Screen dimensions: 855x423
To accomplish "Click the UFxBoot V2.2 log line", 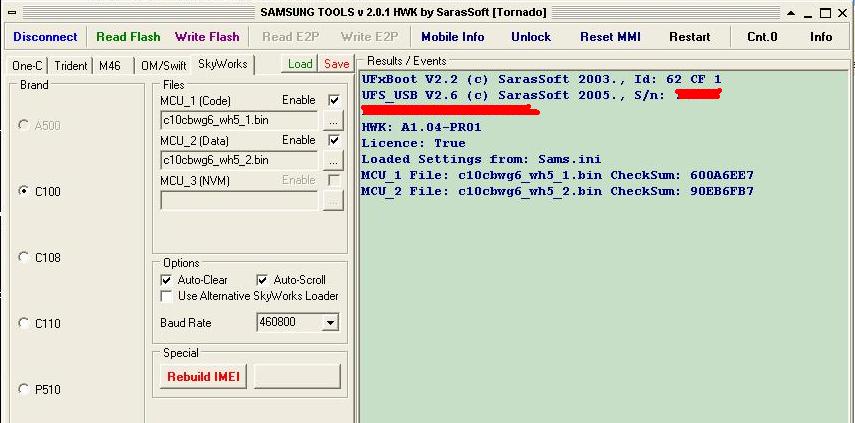I will (x=541, y=80).
